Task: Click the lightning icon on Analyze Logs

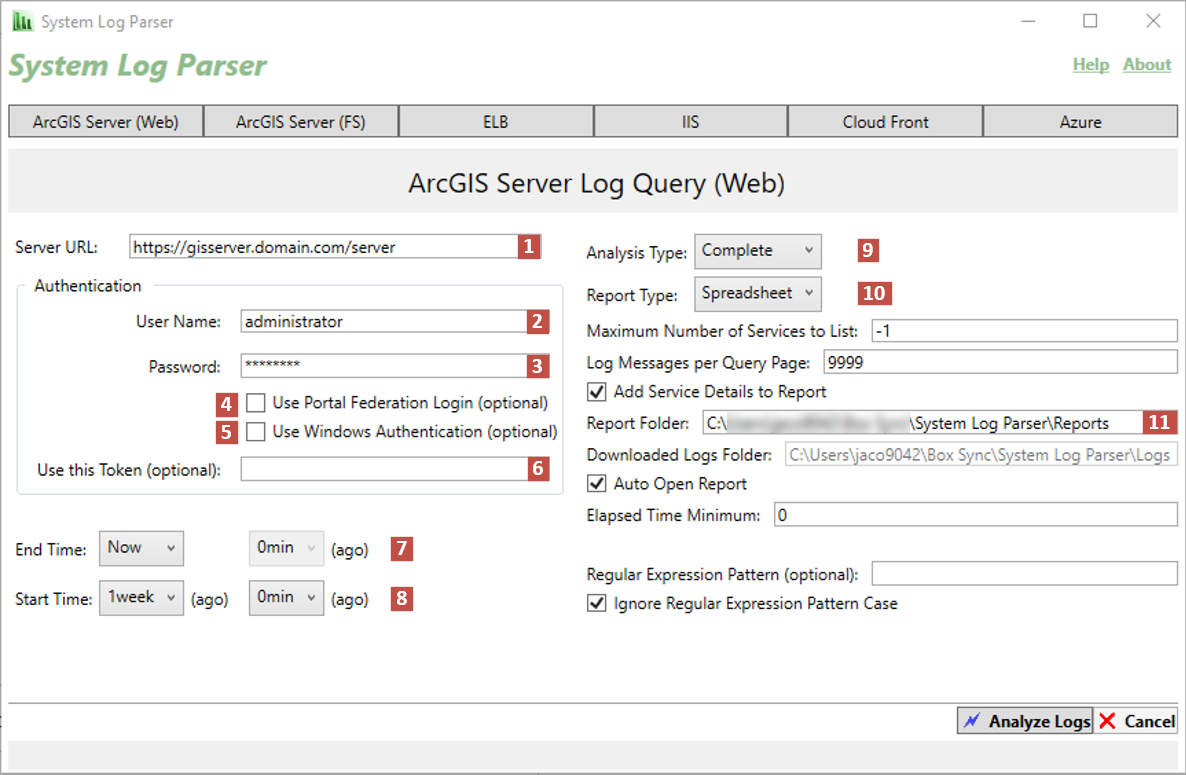Action: [972, 721]
